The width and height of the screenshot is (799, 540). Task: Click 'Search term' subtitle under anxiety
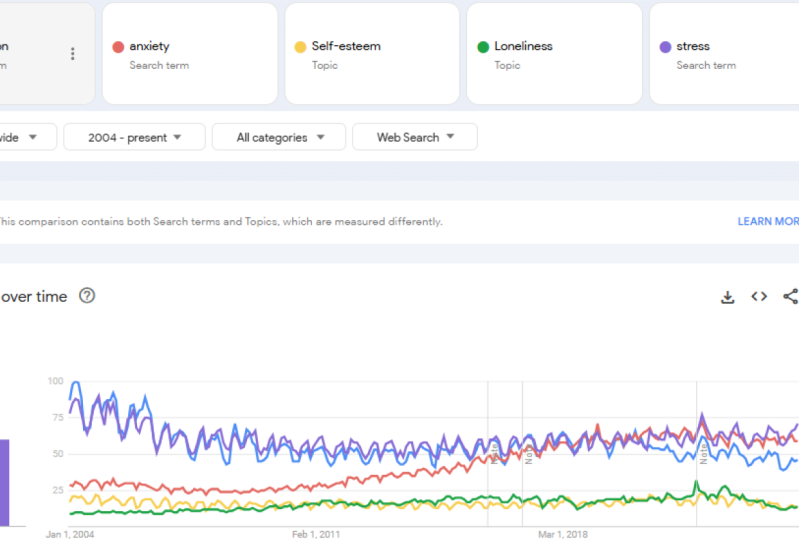click(x=159, y=65)
